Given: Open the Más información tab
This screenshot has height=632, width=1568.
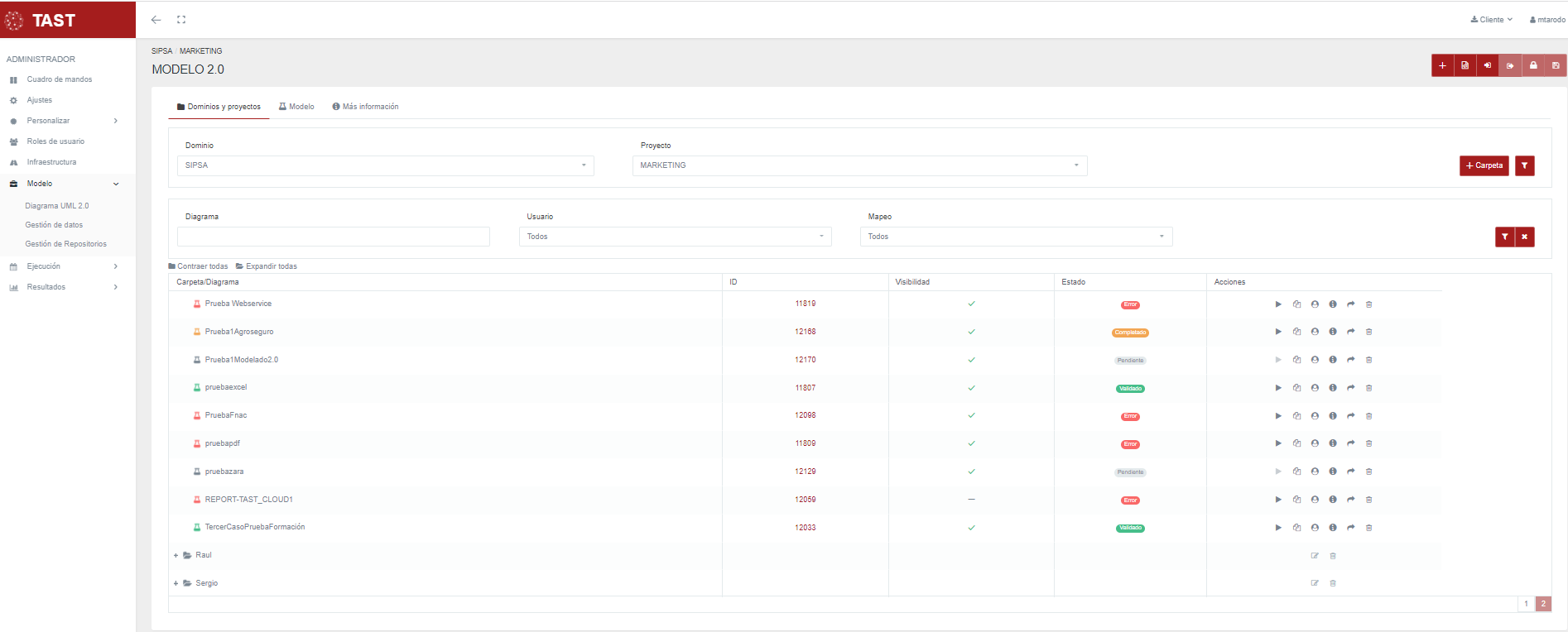Looking at the screenshot, I should [365, 107].
